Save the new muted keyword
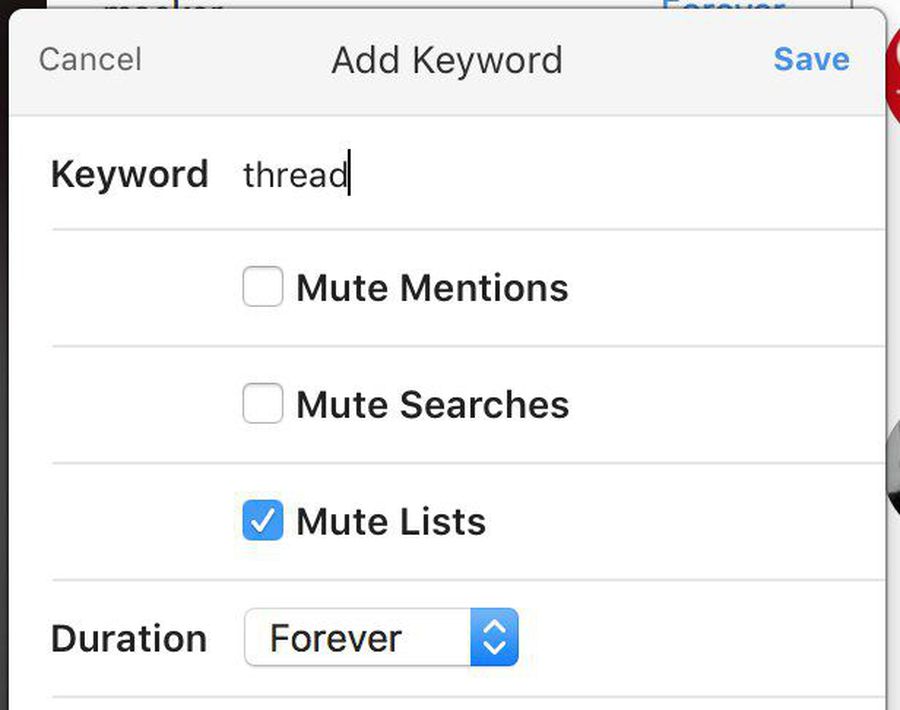The width and height of the screenshot is (900, 710). 811,59
